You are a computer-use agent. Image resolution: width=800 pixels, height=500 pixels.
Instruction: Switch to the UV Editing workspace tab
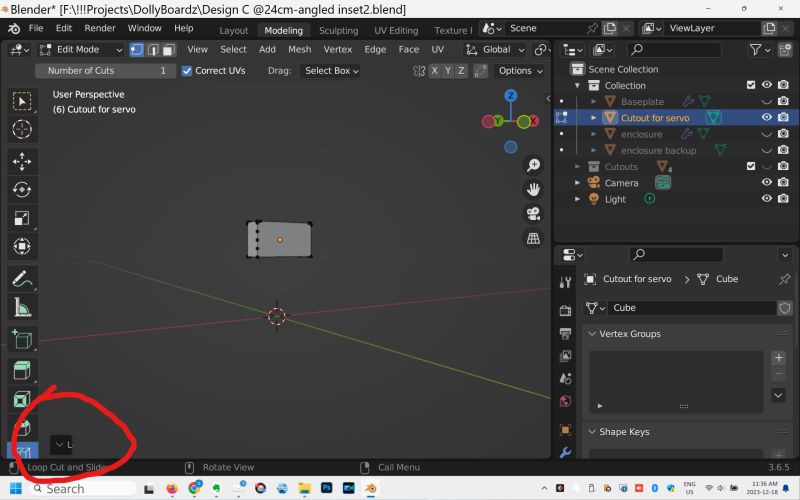[396, 31]
